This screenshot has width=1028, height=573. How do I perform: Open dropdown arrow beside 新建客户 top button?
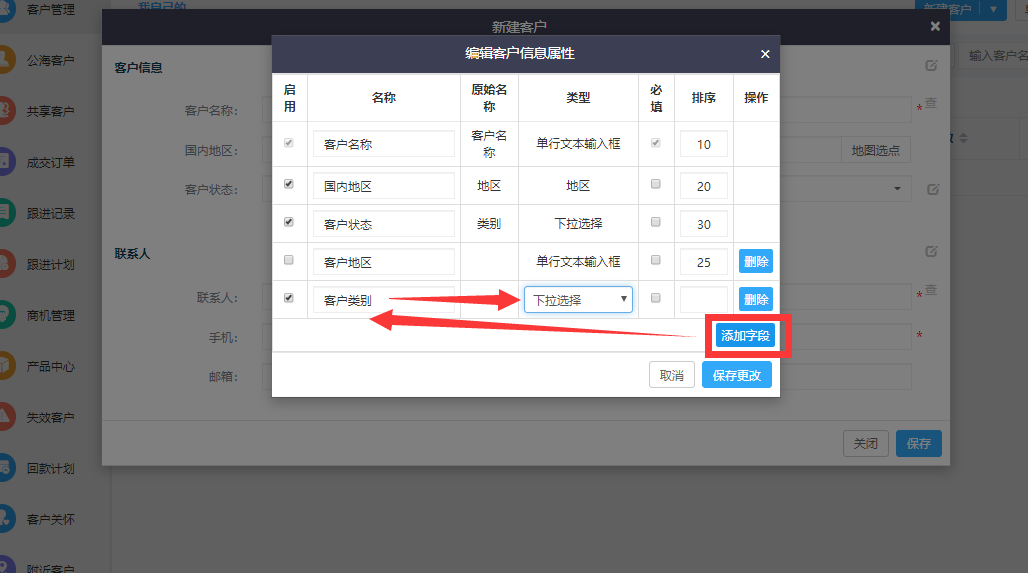[x=993, y=9]
